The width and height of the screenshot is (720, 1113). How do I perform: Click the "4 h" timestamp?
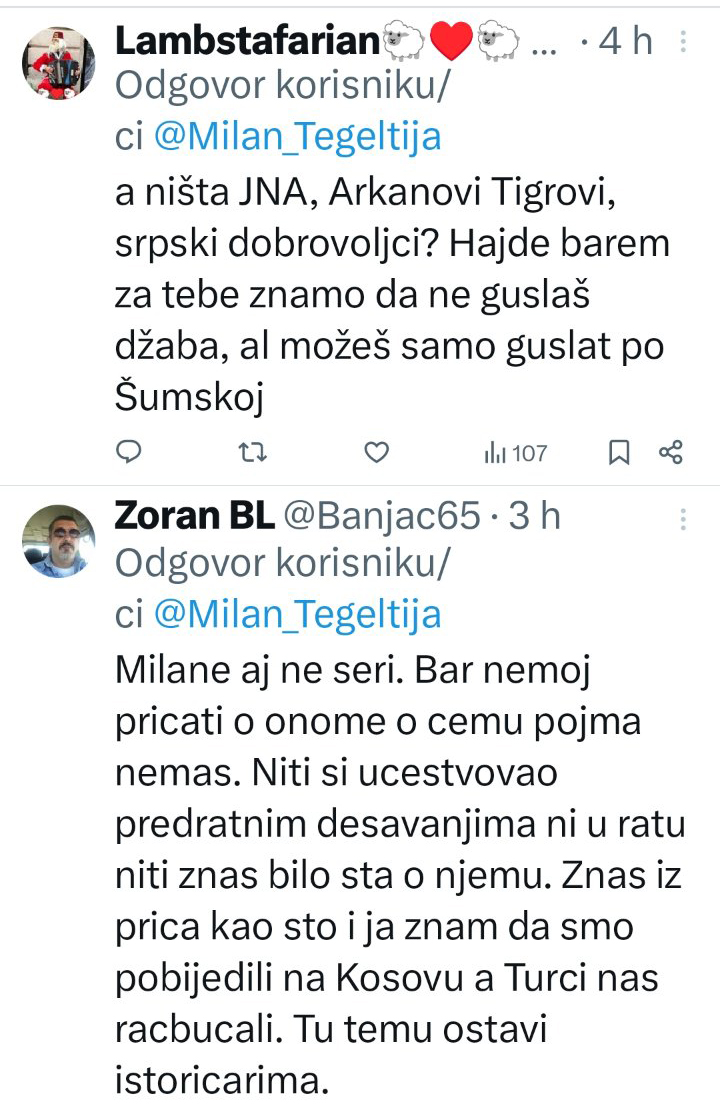(x=624, y=41)
